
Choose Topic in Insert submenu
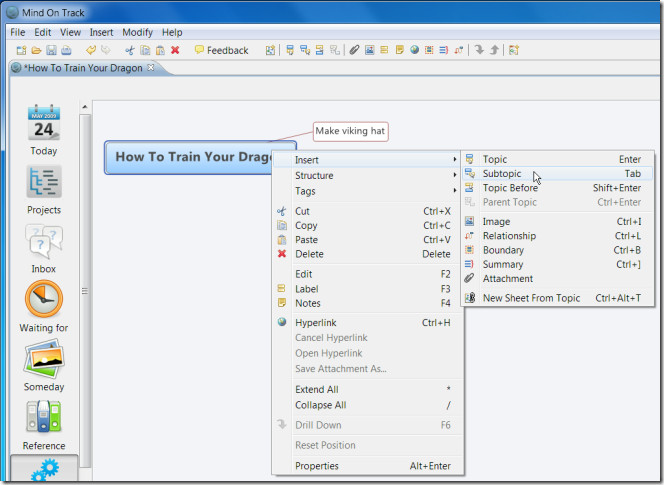tap(558, 159)
